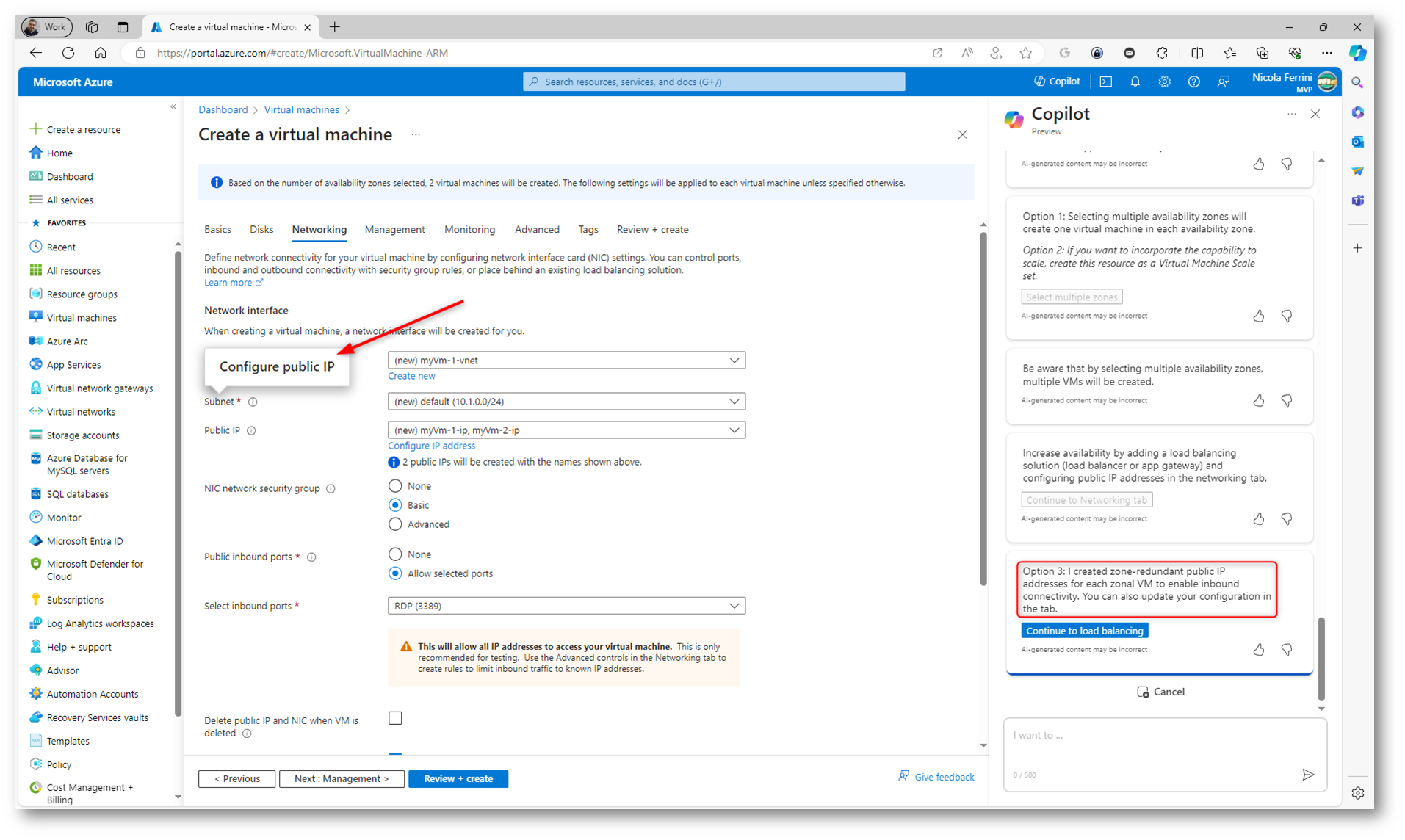Open Copilot from the Azure top bar
The width and height of the screenshot is (1405, 840).
click(1057, 82)
